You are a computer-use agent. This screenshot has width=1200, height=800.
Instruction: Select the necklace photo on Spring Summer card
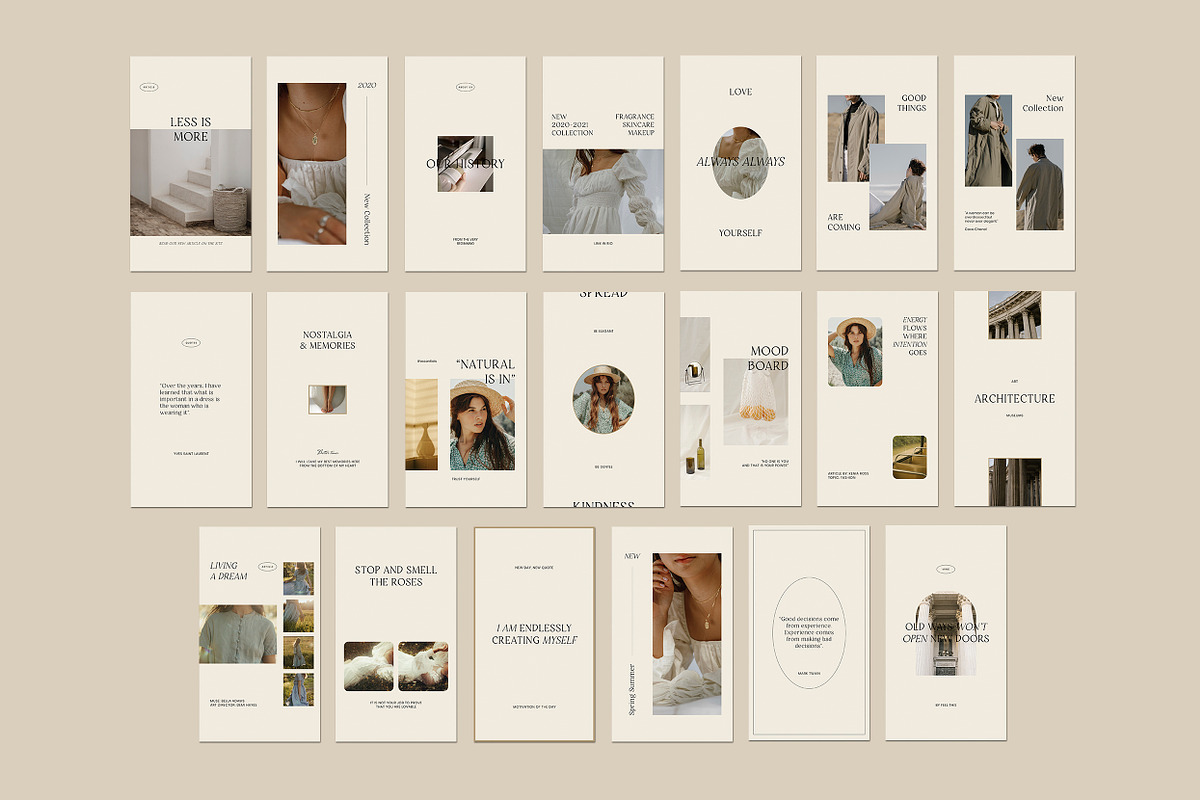coord(687,634)
